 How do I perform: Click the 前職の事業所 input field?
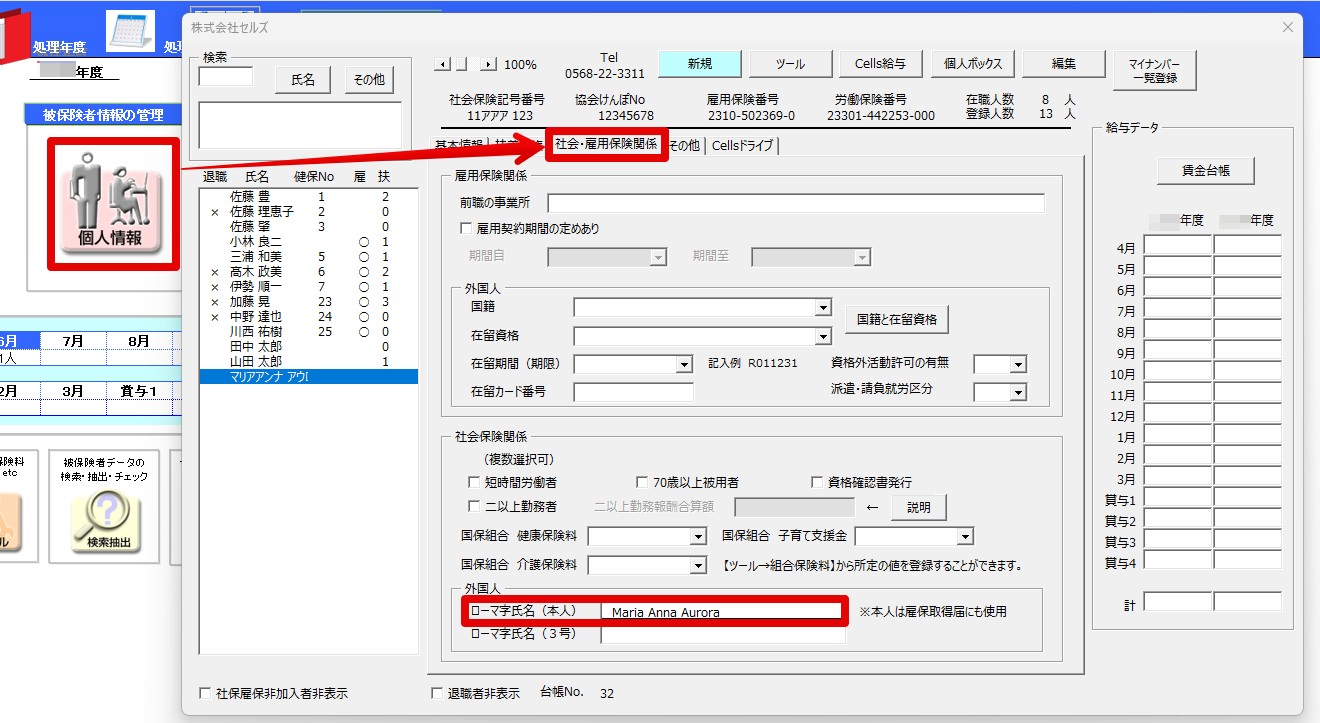[x=796, y=203]
